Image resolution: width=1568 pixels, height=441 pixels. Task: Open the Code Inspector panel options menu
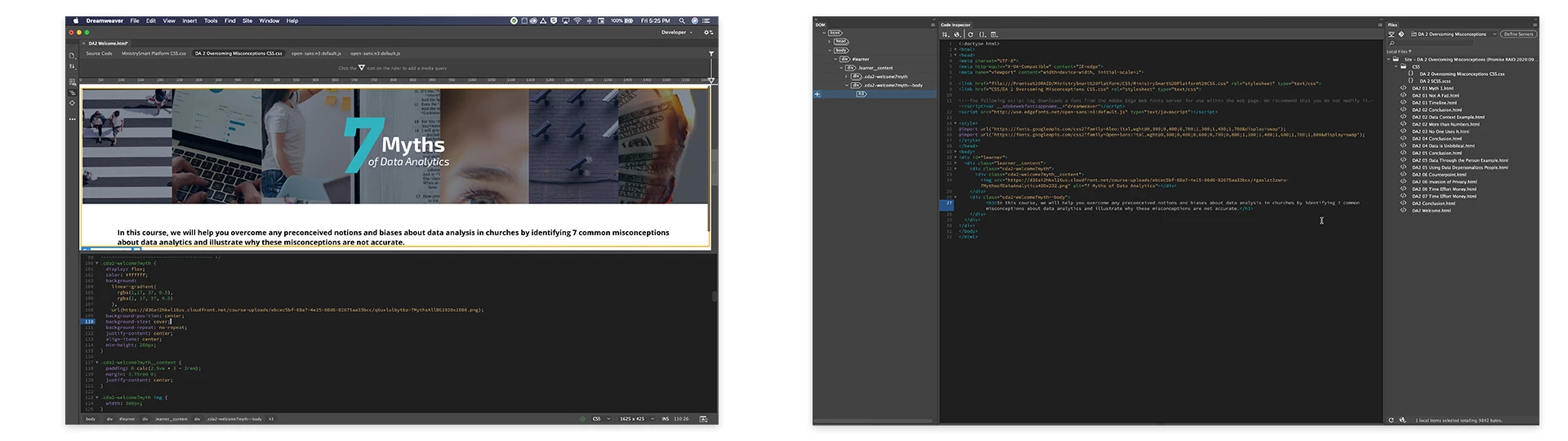point(1380,24)
